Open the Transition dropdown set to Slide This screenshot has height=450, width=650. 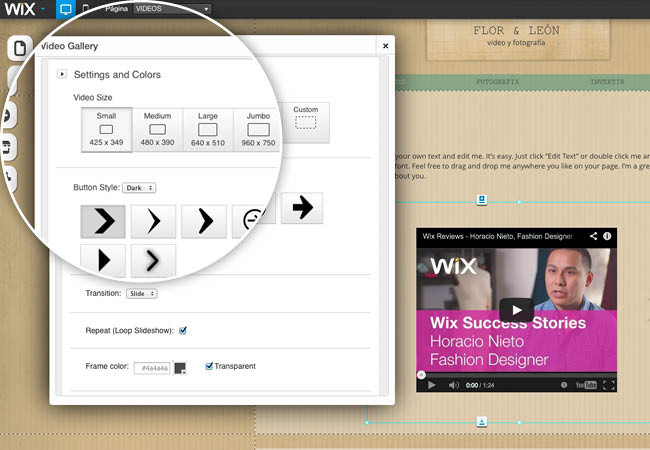tap(142, 293)
